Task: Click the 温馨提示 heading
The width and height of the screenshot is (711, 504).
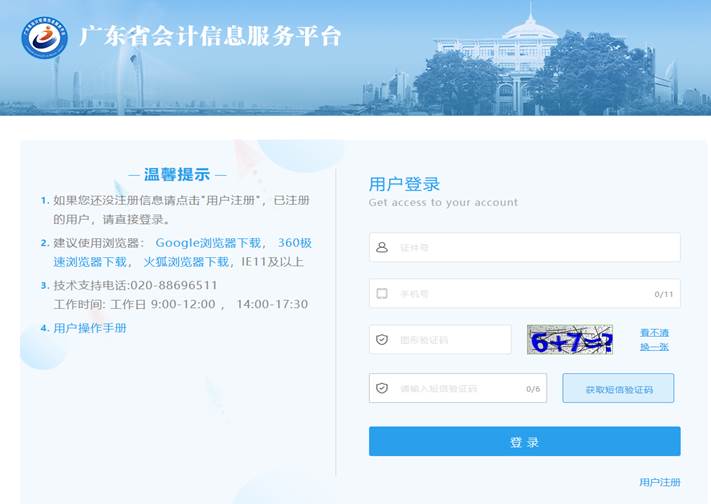Action: pyautogui.click(x=177, y=175)
